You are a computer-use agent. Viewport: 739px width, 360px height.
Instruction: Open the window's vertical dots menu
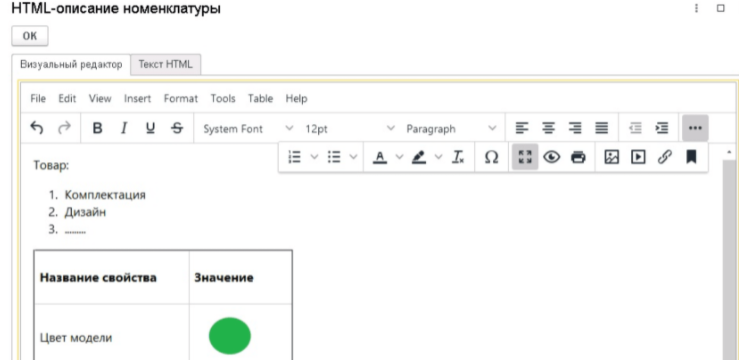tap(696, 8)
